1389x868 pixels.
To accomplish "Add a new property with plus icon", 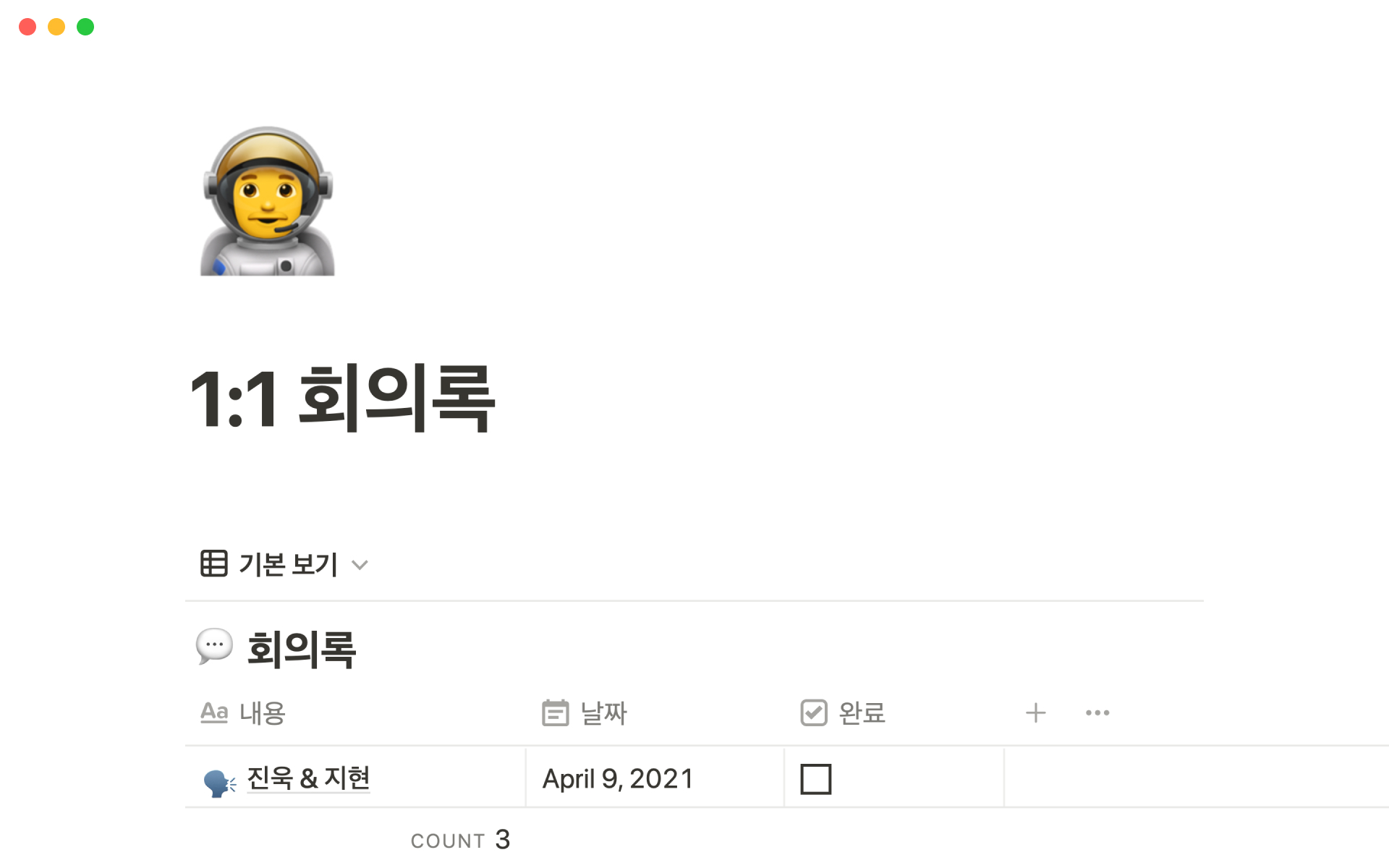I will pyautogui.click(x=1035, y=712).
